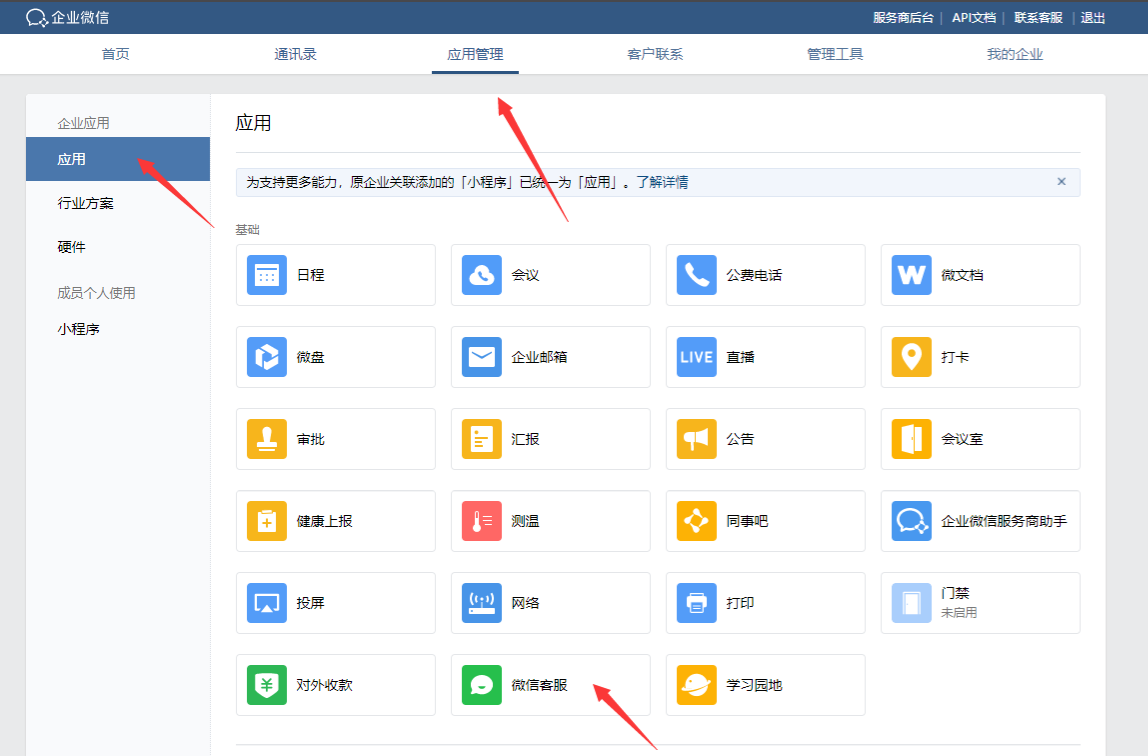
Task: Open the API文档 link
Action: pos(974,18)
